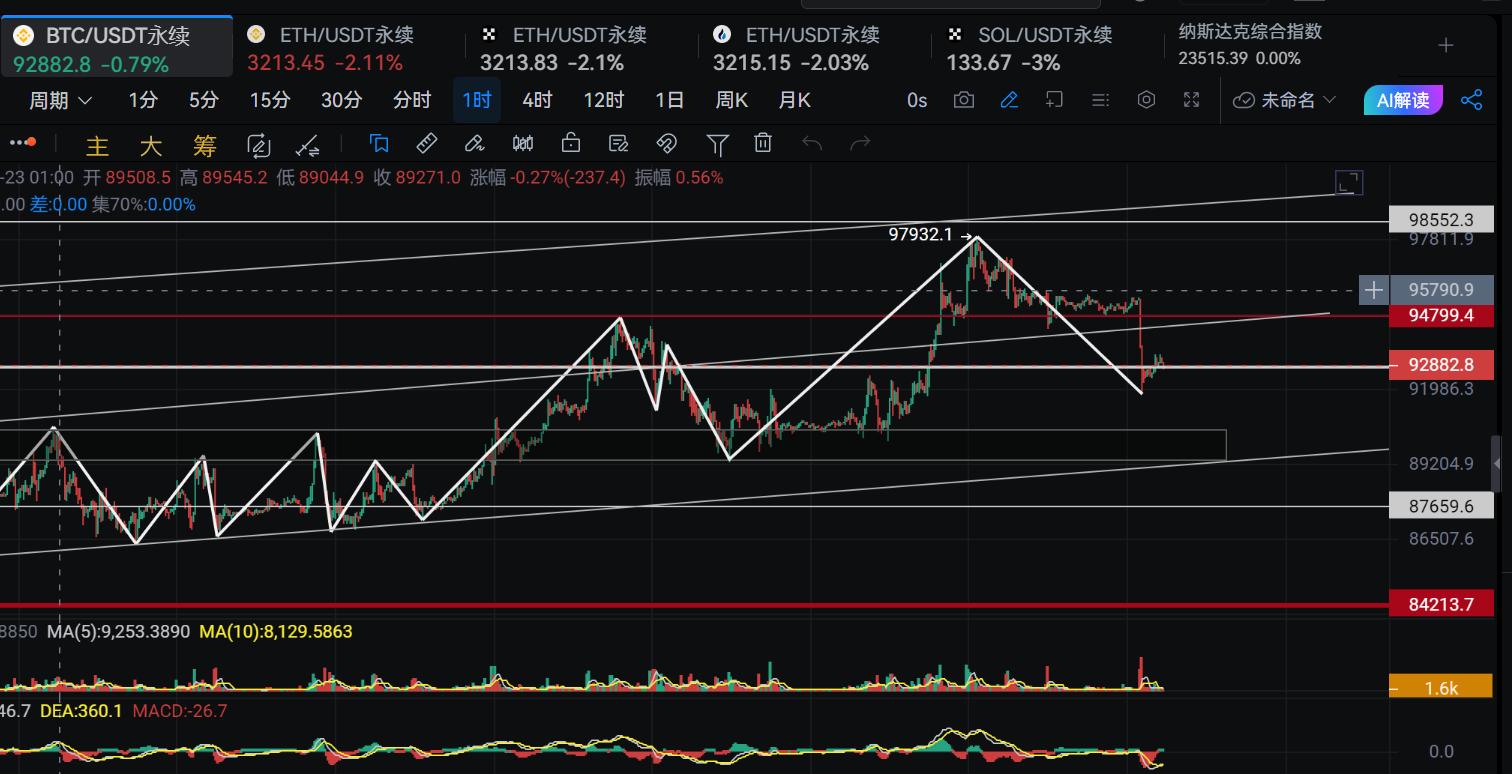Click the 97932.1 high price annotation

coord(920,234)
